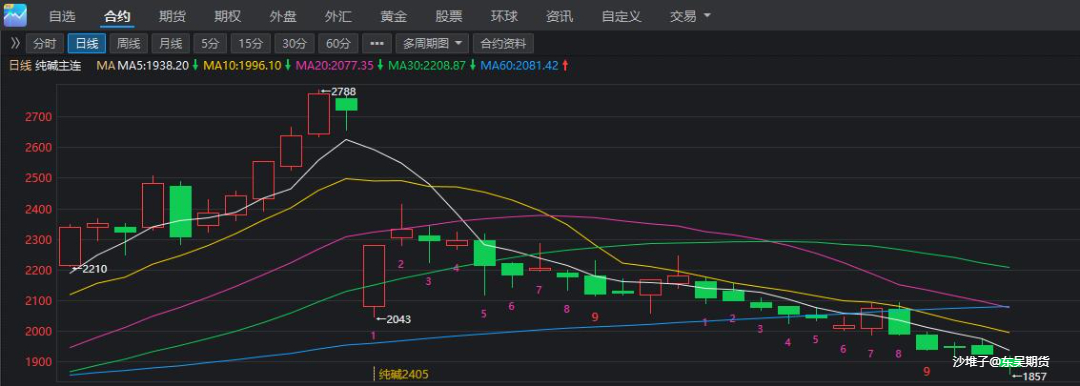Select the 月线 monthly chart period
Viewport: 1080px width, 386px height.
170,43
